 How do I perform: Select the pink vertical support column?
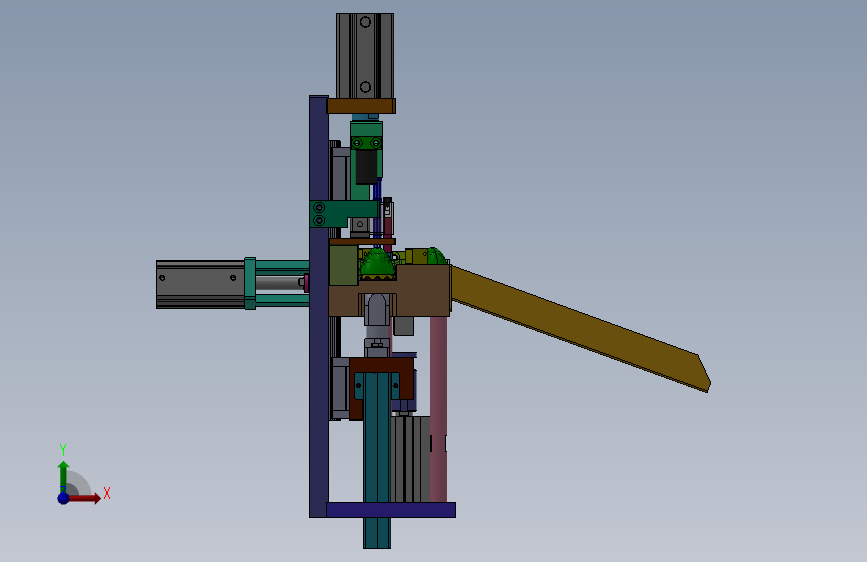(x=438, y=409)
